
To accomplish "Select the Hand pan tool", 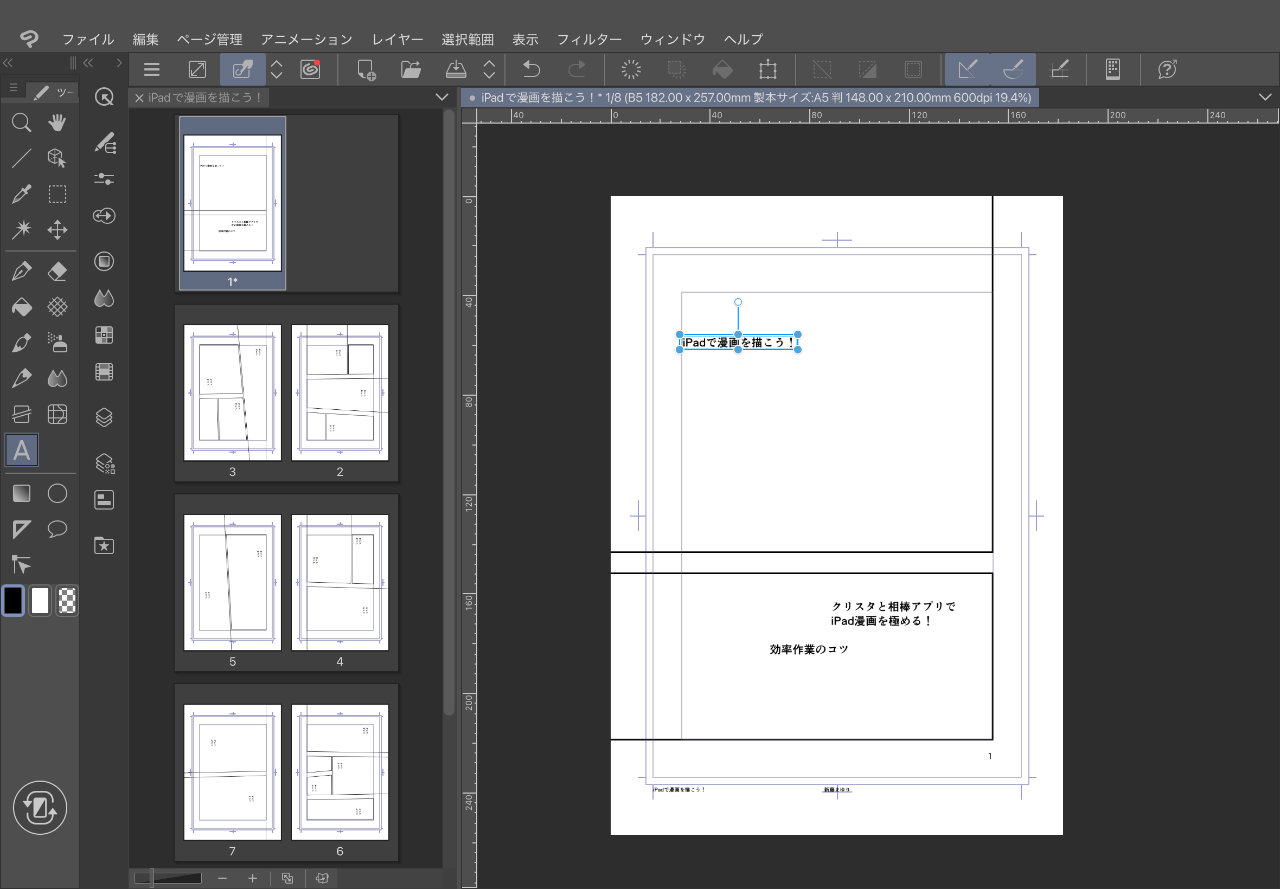I will 58,123.
